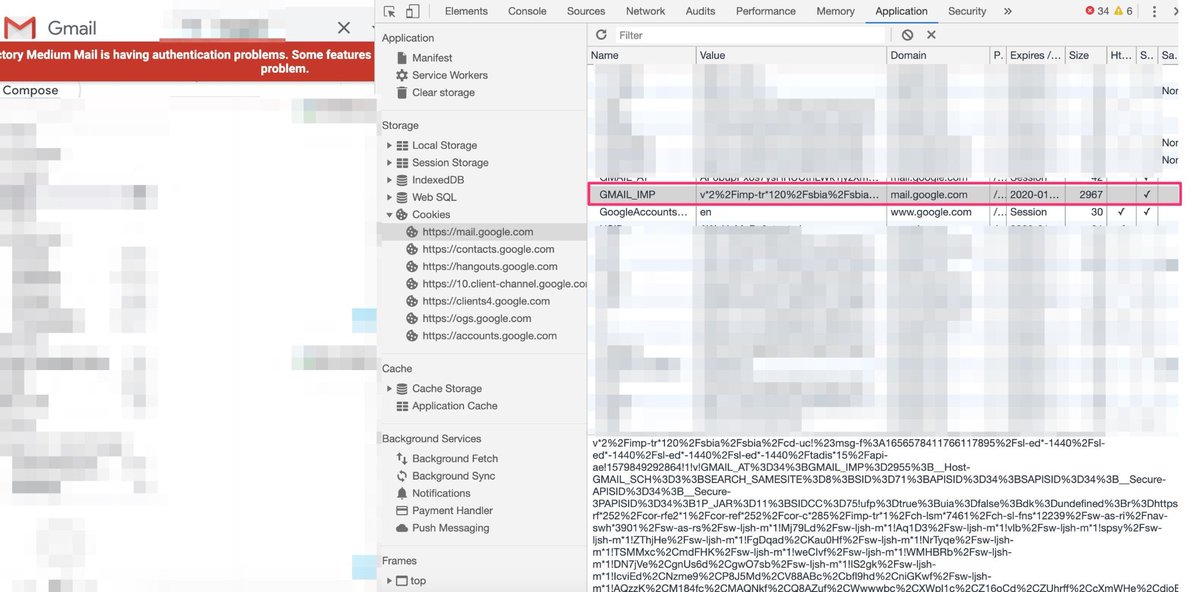The height and width of the screenshot is (592, 1200).
Task: Click the clear all cookies icon
Action: point(907,35)
